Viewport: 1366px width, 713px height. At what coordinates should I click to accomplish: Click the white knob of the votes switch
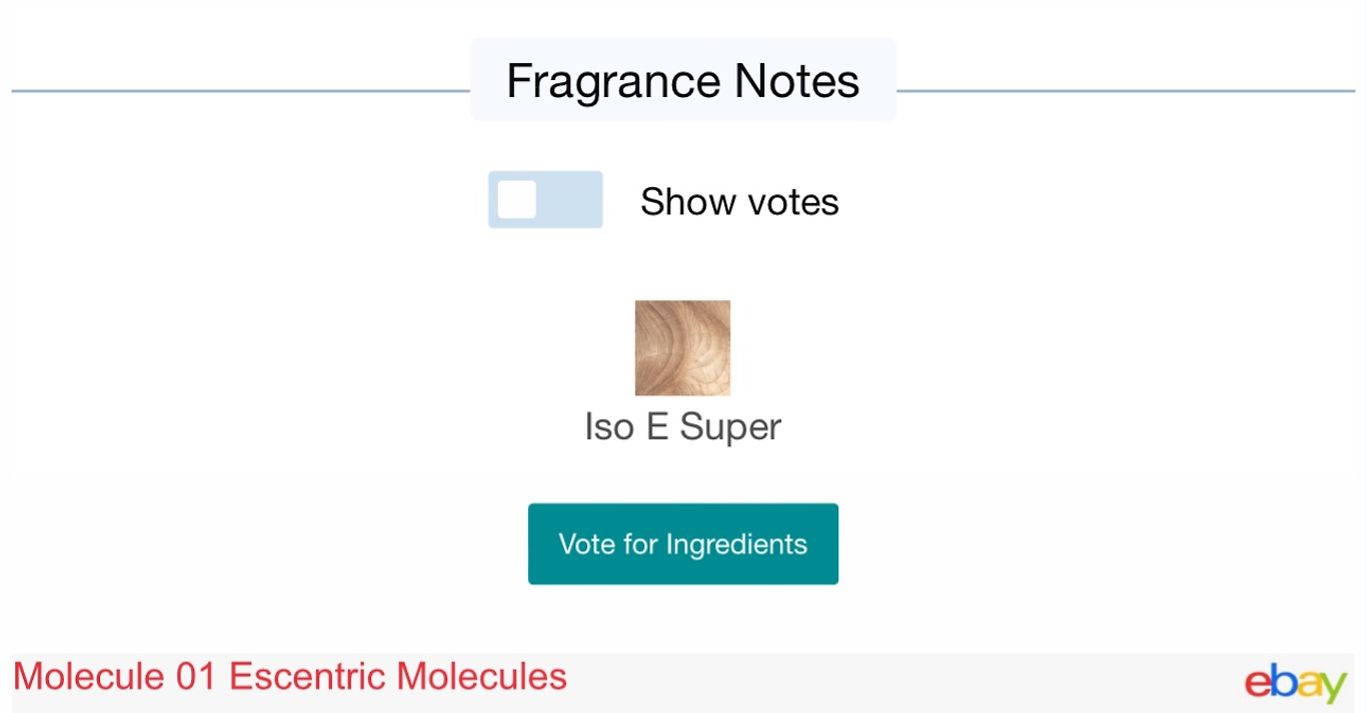coord(517,200)
